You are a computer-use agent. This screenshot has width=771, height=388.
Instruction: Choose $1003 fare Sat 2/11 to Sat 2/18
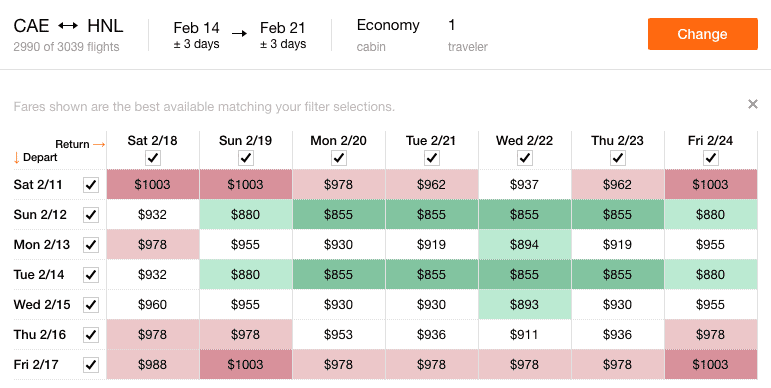tap(152, 184)
